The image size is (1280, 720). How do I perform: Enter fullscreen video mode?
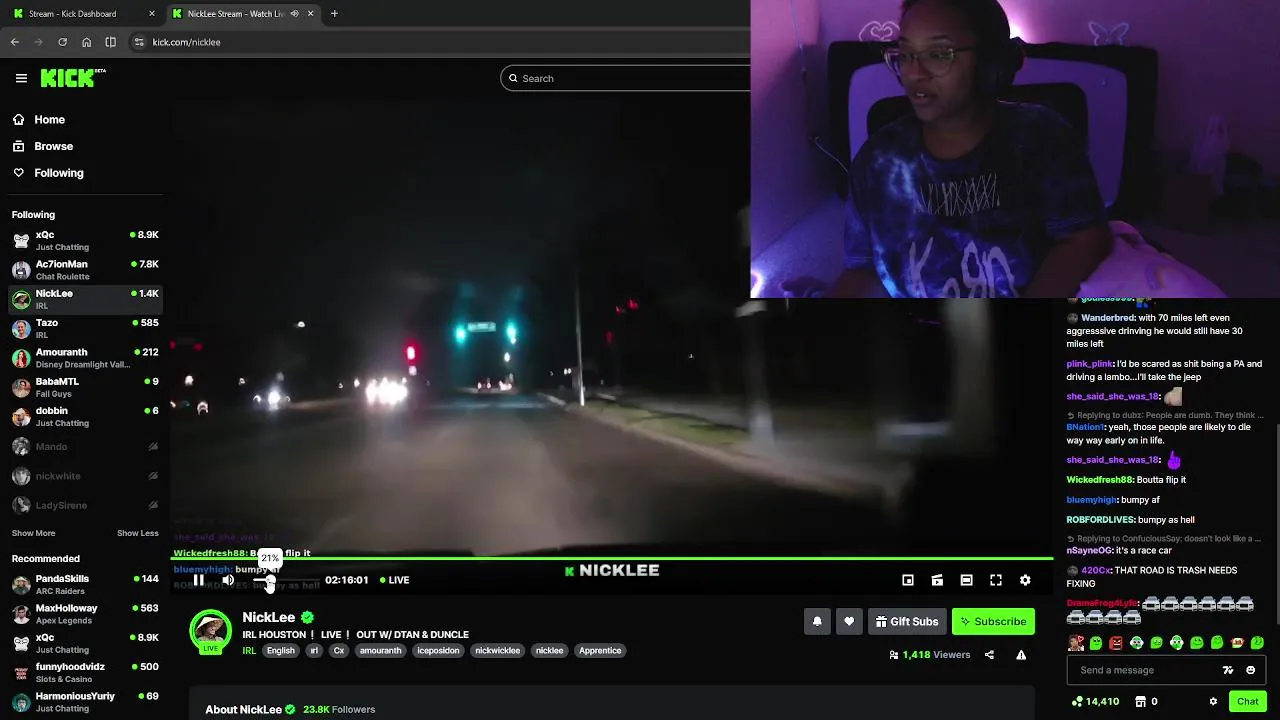tap(996, 580)
